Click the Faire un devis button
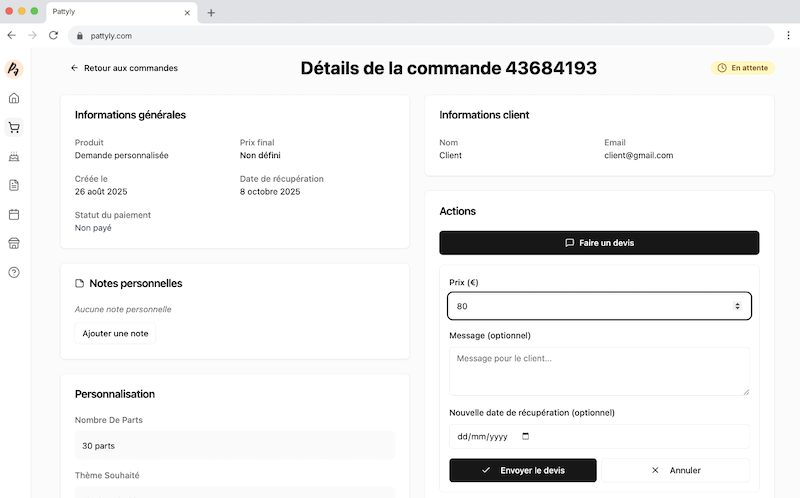 click(x=599, y=243)
